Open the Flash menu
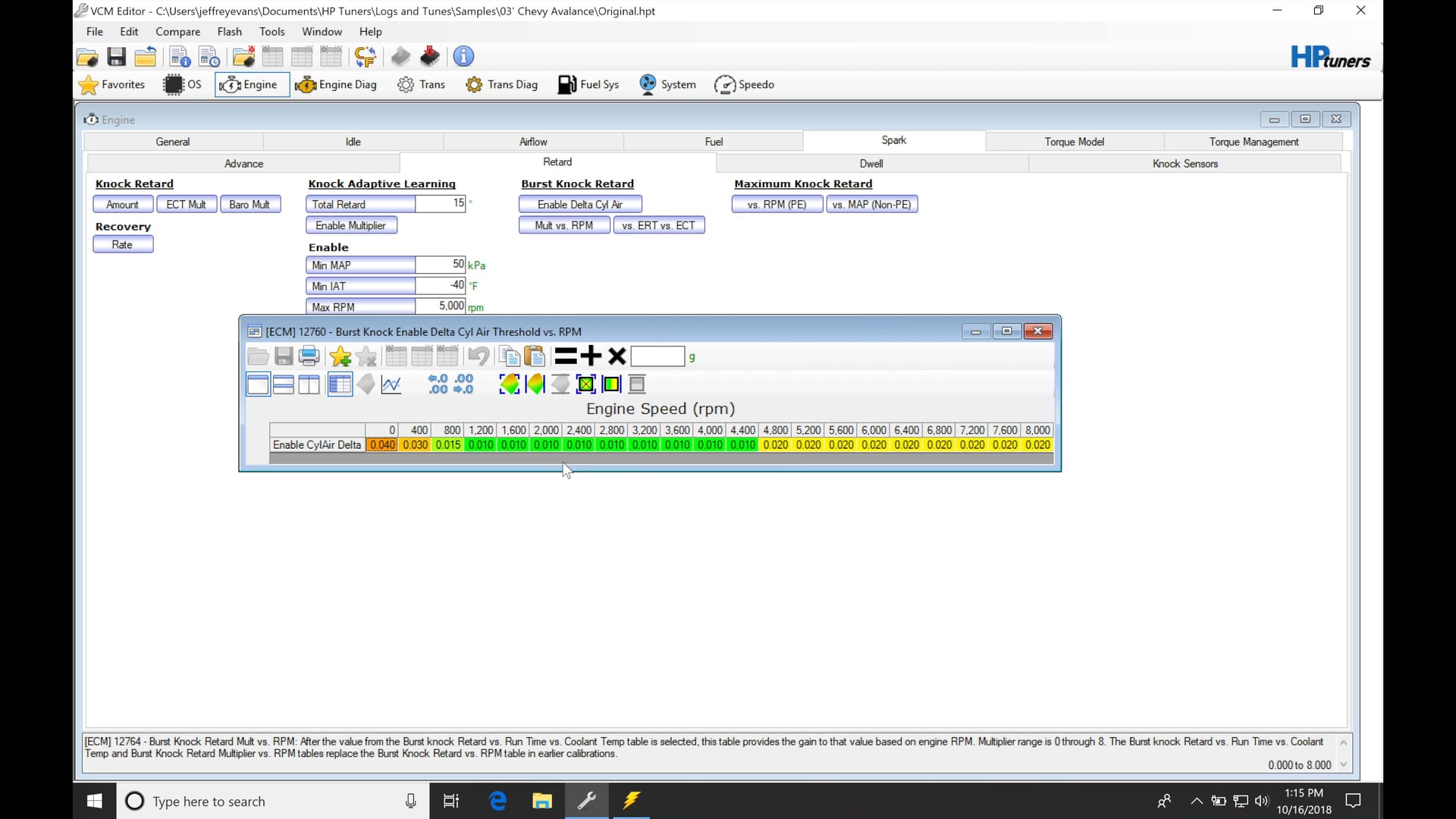The image size is (1456, 819). click(229, 32)
